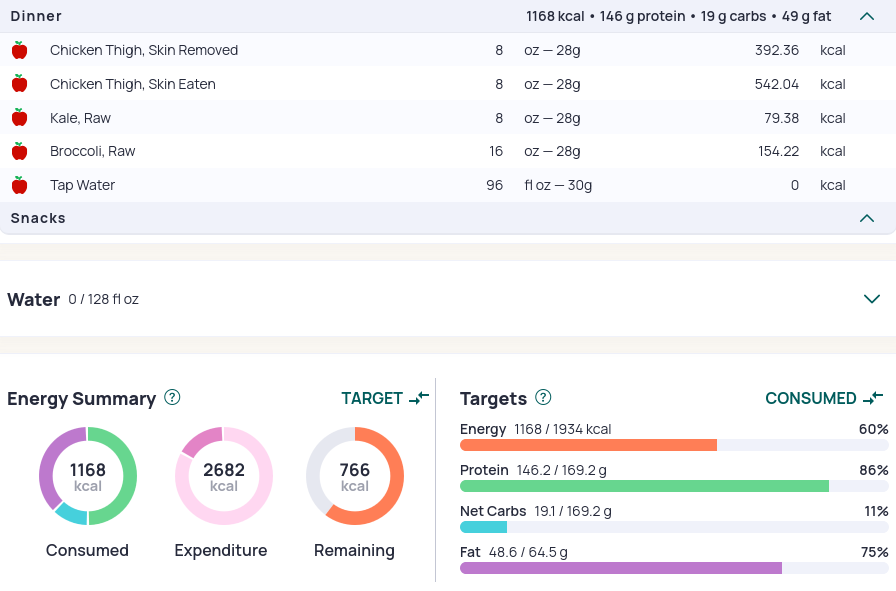Click apple icon beside Chicken Thigh, Skin Removed
896x591 pixels.
click(x=19, y=50)
